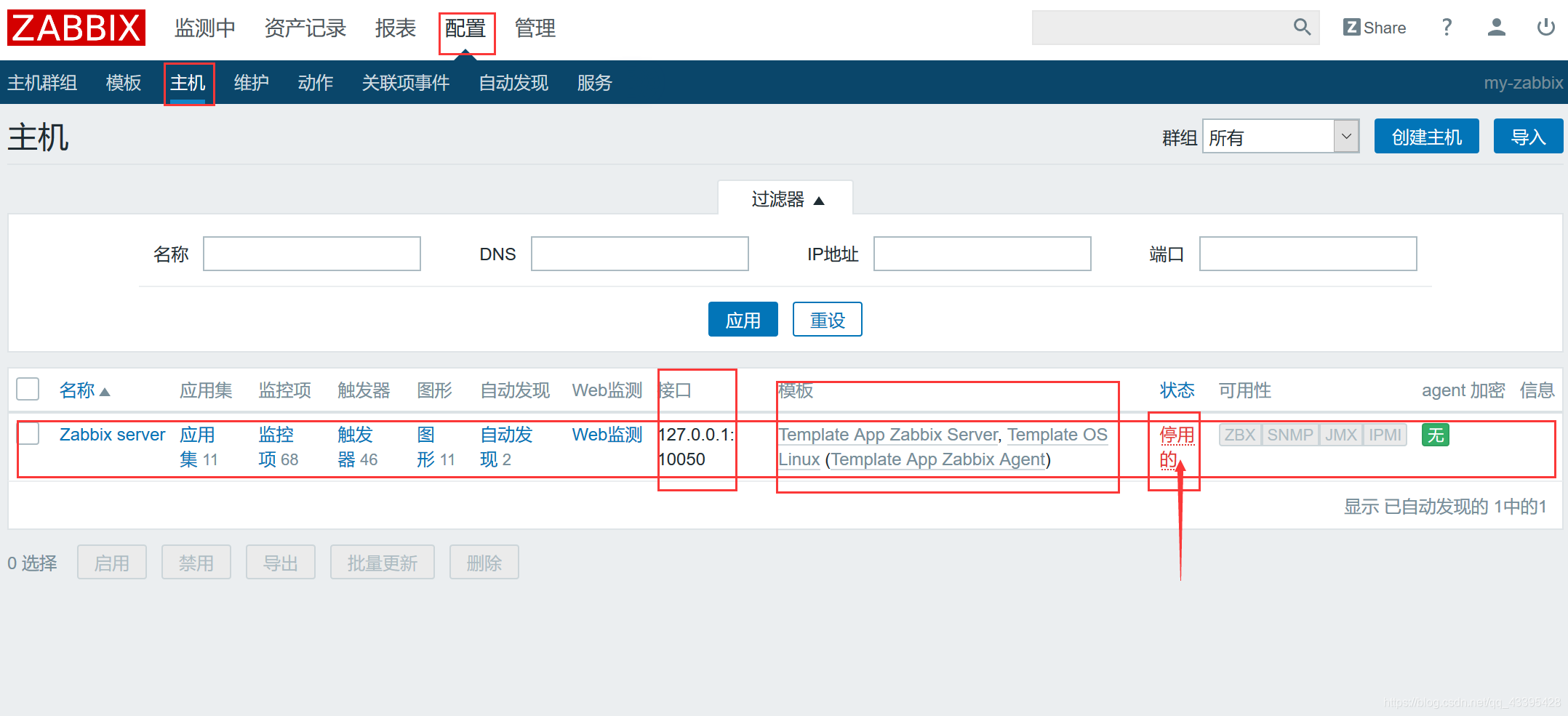Click the 禁用 bulk action button
1568x716 pixels.
click(x=196, y=562)
